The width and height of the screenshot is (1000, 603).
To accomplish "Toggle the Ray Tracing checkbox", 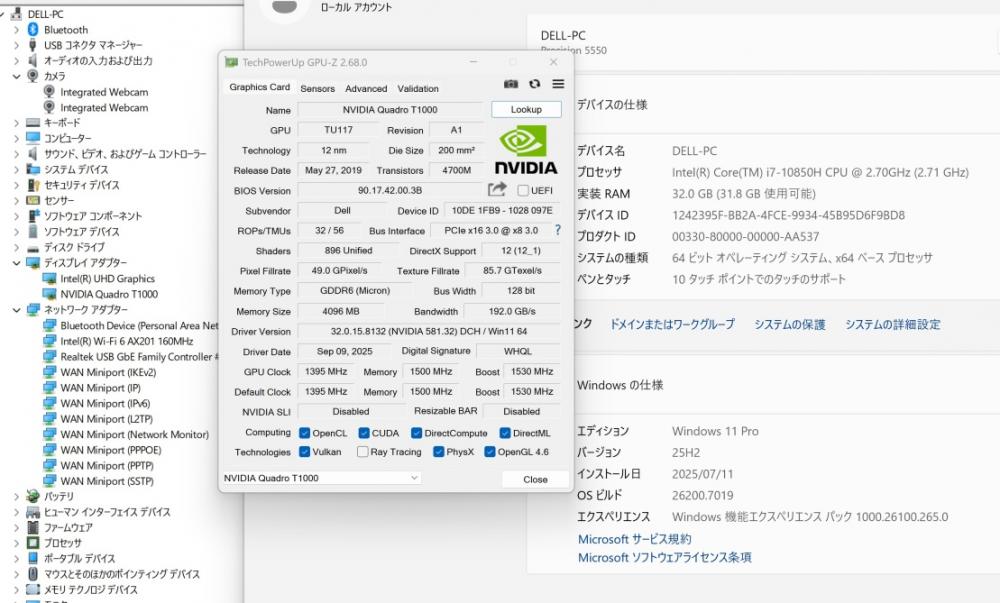I will (x=363, y=451).
